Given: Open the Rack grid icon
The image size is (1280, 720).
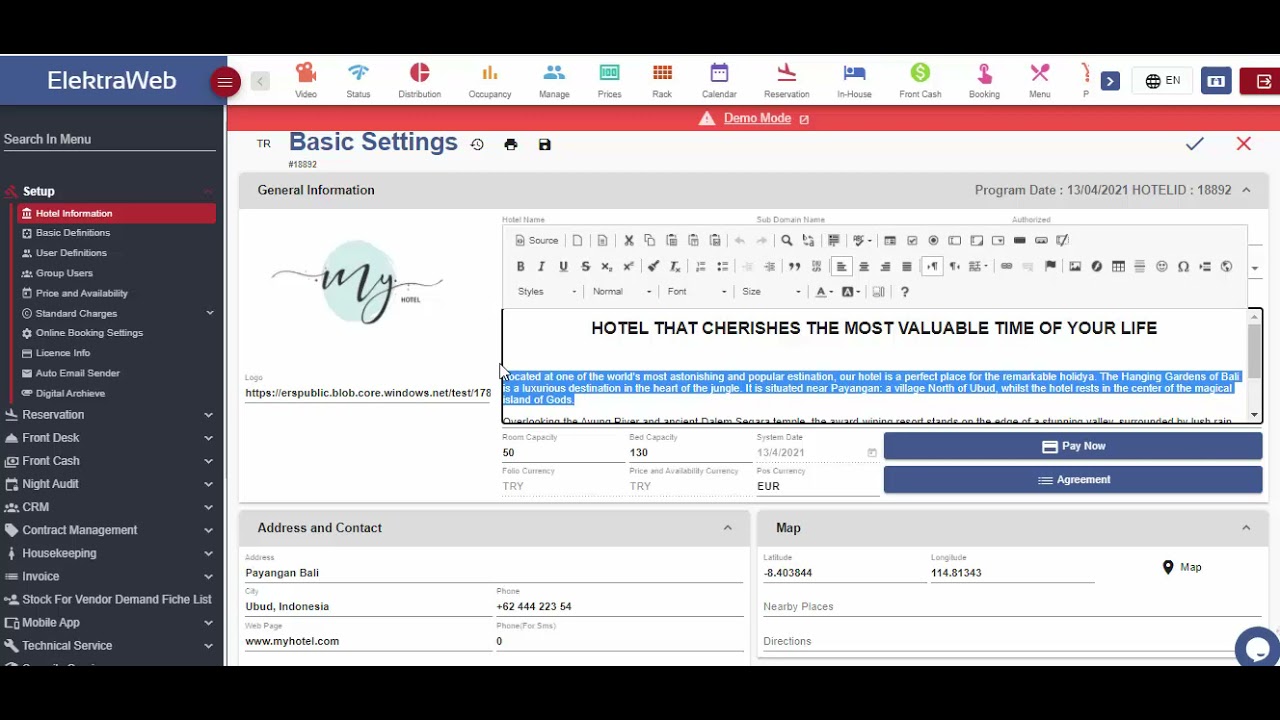Looking at the screenshot, I should click(x=662, y=80).
